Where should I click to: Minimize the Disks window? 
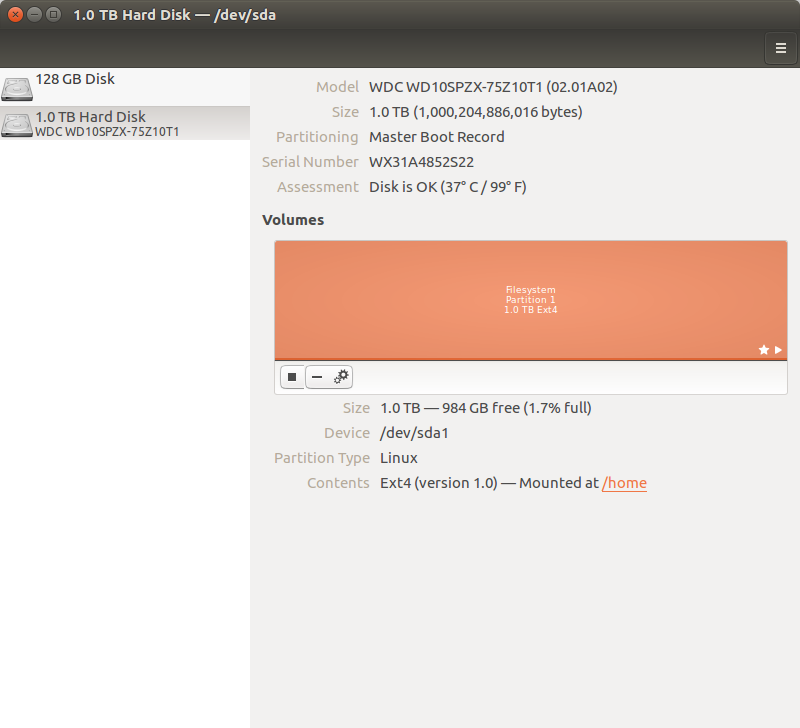click(34, 14)
